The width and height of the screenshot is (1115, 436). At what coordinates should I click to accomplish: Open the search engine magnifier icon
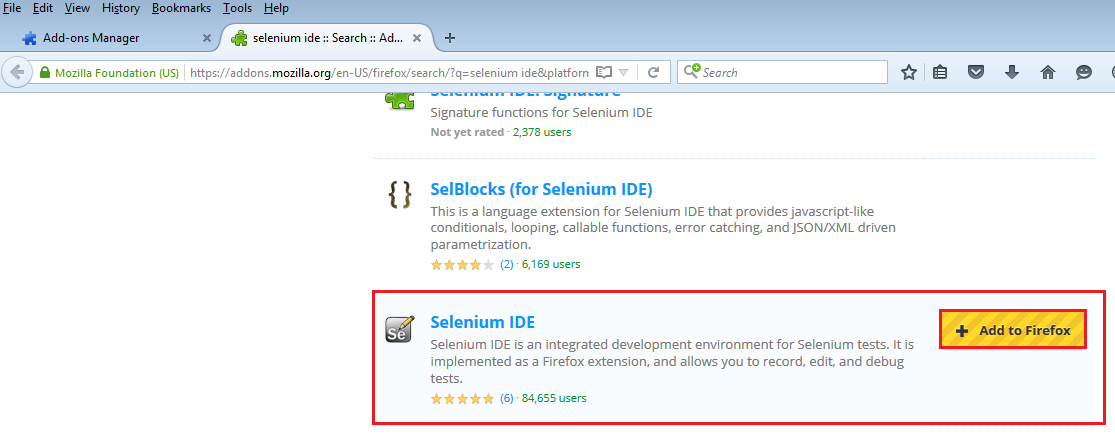click(692, 72)
